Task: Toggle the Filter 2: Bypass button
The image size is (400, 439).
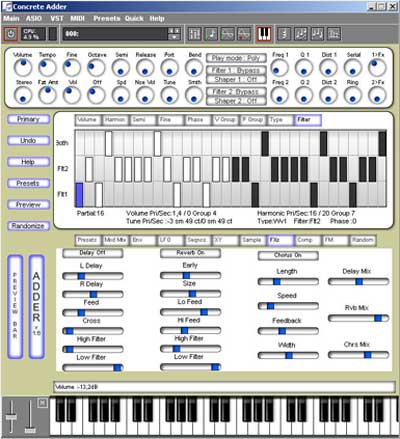Action: click(236, 92)
